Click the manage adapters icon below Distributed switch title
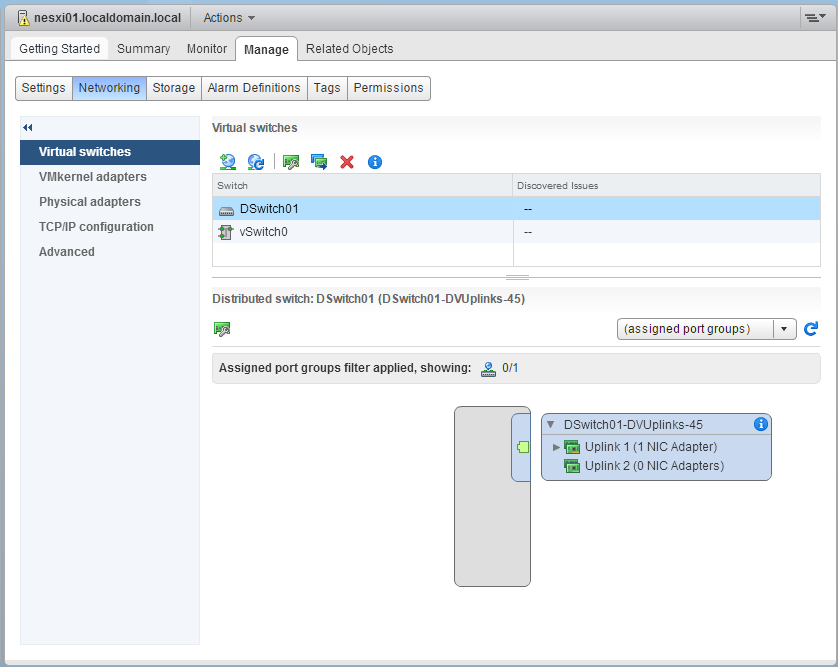The width and height of the screenshot is (838, 667). click(222, 329)
